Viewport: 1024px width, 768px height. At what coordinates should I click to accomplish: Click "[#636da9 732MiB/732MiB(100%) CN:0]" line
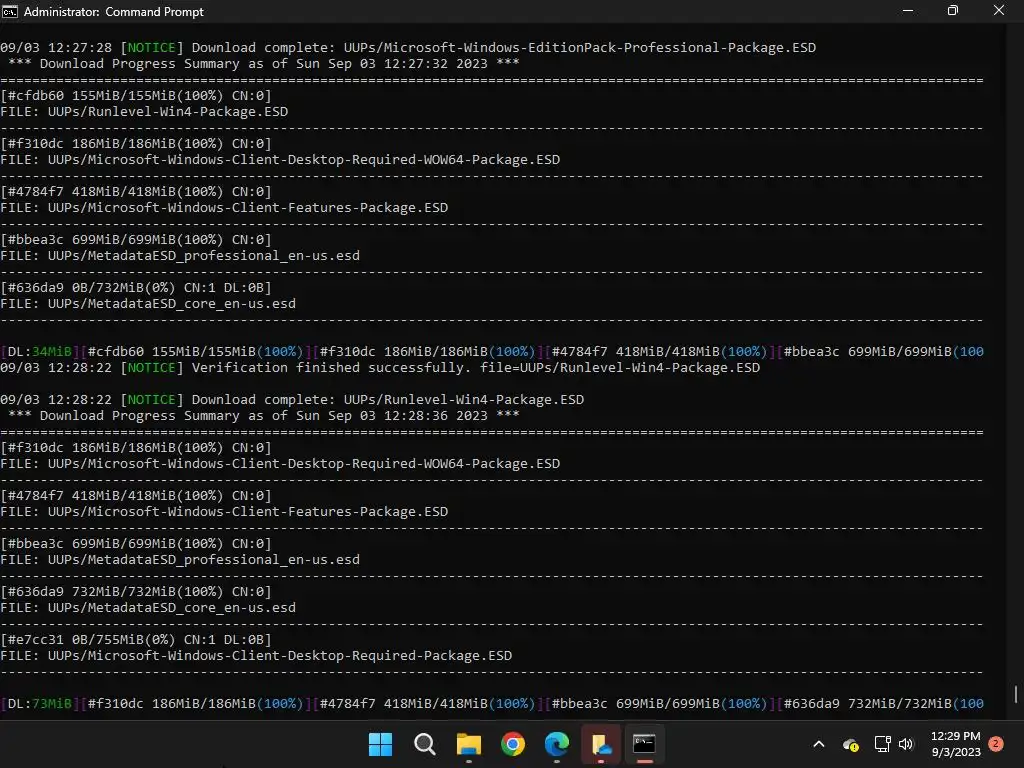tap(136, 592)
